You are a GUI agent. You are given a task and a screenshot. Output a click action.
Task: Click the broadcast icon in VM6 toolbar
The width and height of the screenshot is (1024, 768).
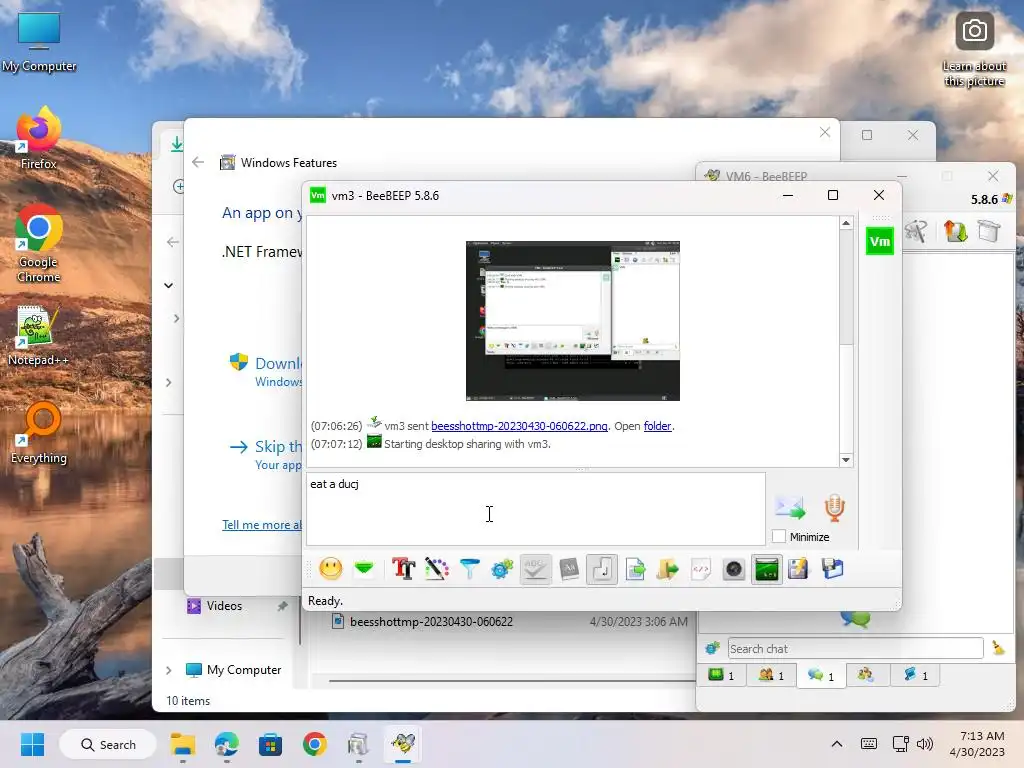coord(916,231)
